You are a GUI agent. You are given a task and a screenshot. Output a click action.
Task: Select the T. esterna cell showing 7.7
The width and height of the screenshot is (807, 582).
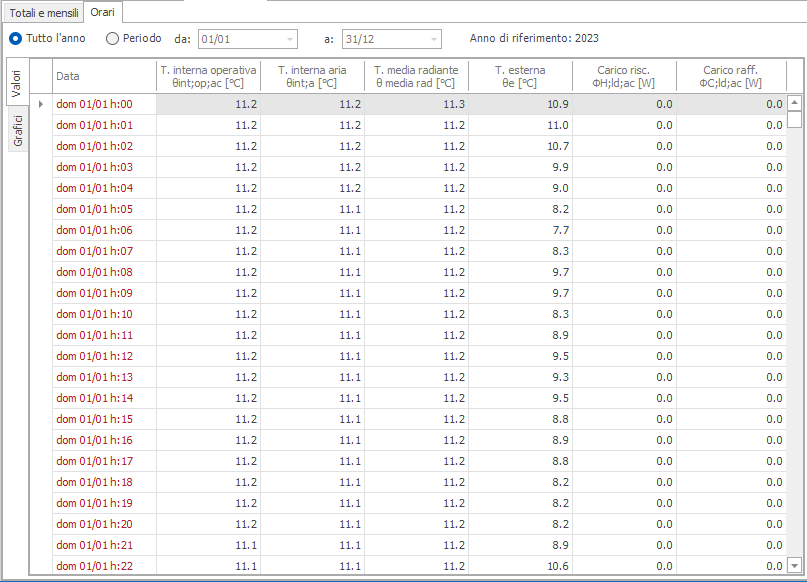[520, 230]
